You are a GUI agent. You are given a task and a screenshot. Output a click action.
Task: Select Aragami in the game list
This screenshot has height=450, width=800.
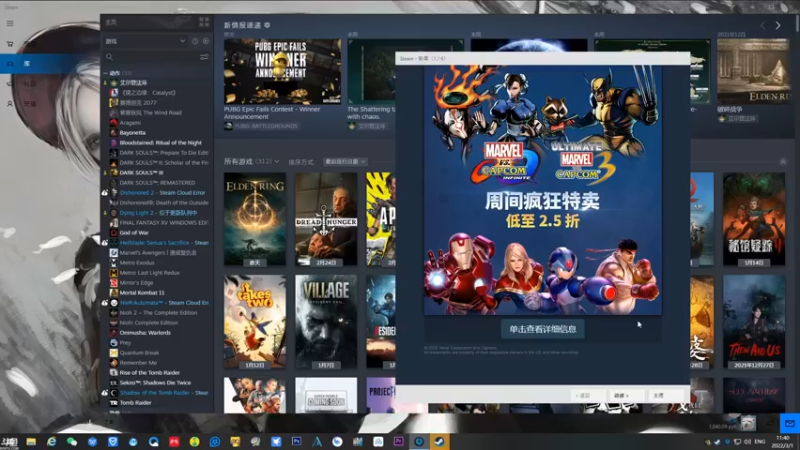(130, 123)
